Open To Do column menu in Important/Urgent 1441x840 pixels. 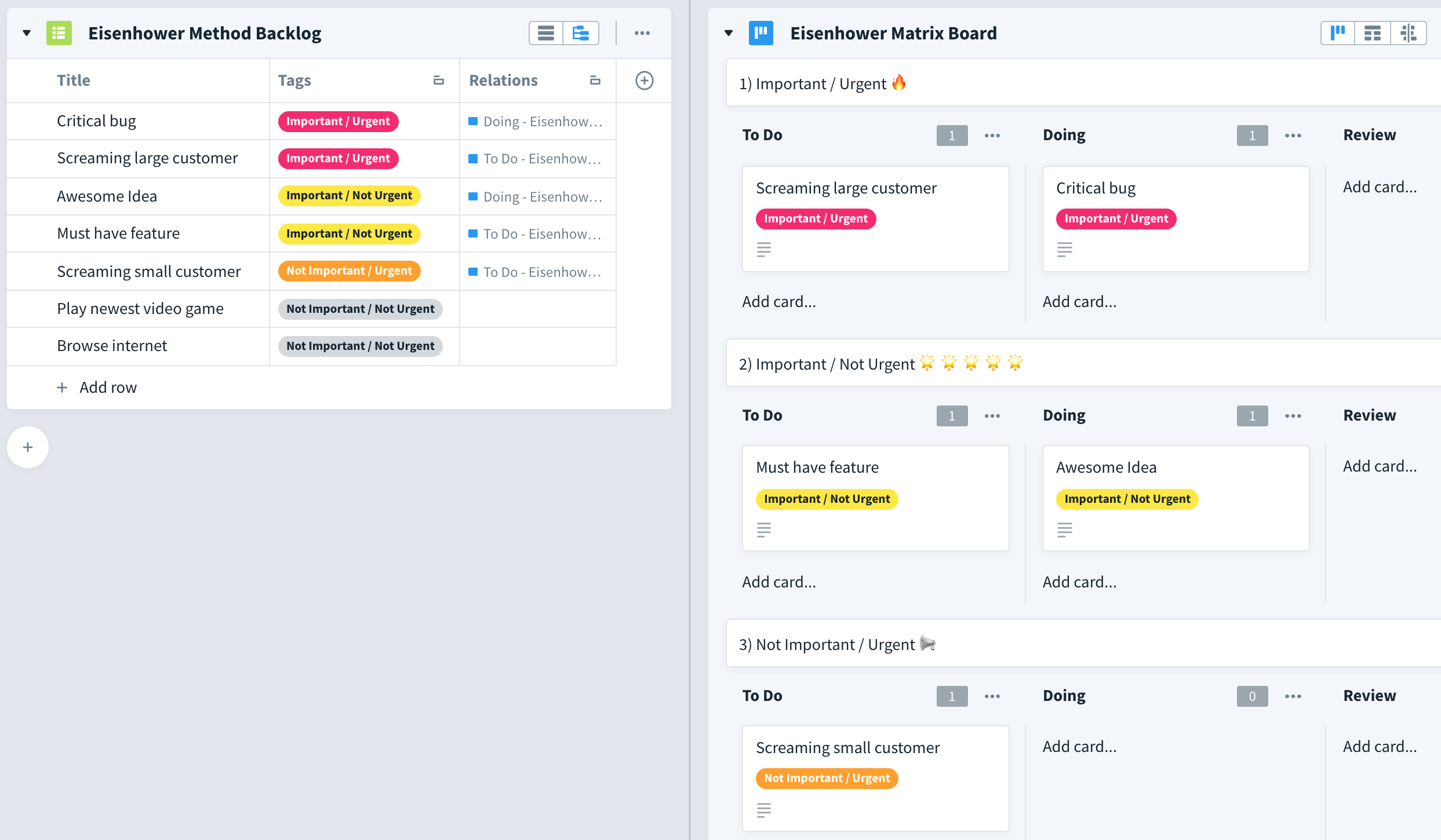(992, 136)
